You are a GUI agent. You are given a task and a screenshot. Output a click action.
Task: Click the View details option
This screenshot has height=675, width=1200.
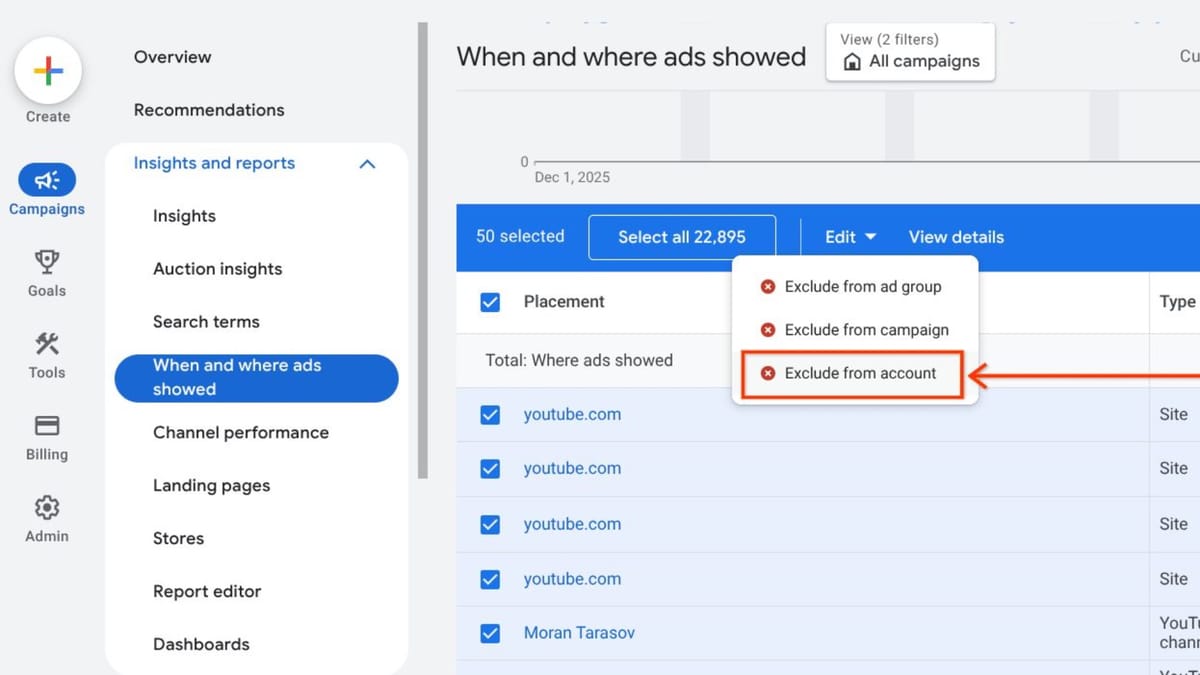click(x=955, y=237)
